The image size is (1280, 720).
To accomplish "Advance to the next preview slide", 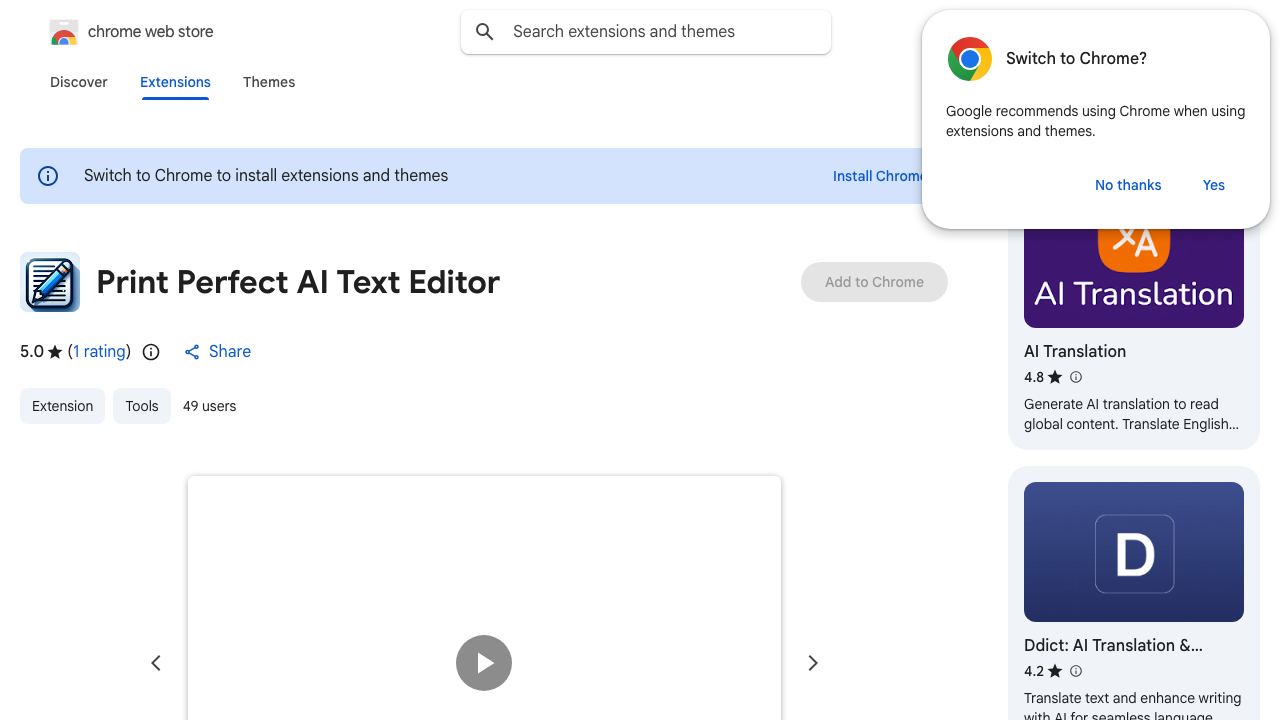I will click(813, 663).
